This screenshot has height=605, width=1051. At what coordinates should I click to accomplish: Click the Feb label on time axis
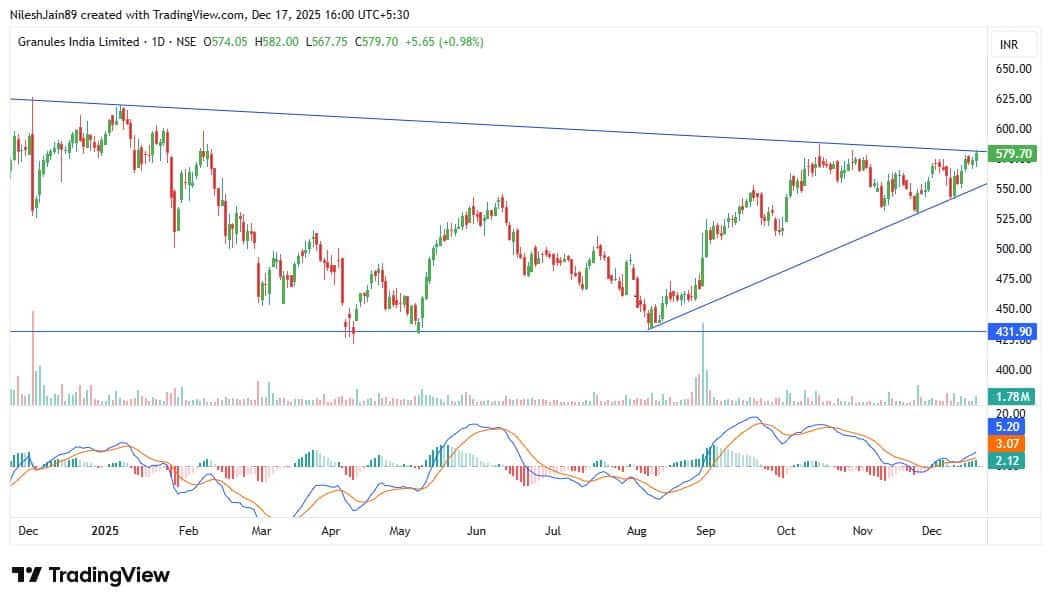click(188, 531)
